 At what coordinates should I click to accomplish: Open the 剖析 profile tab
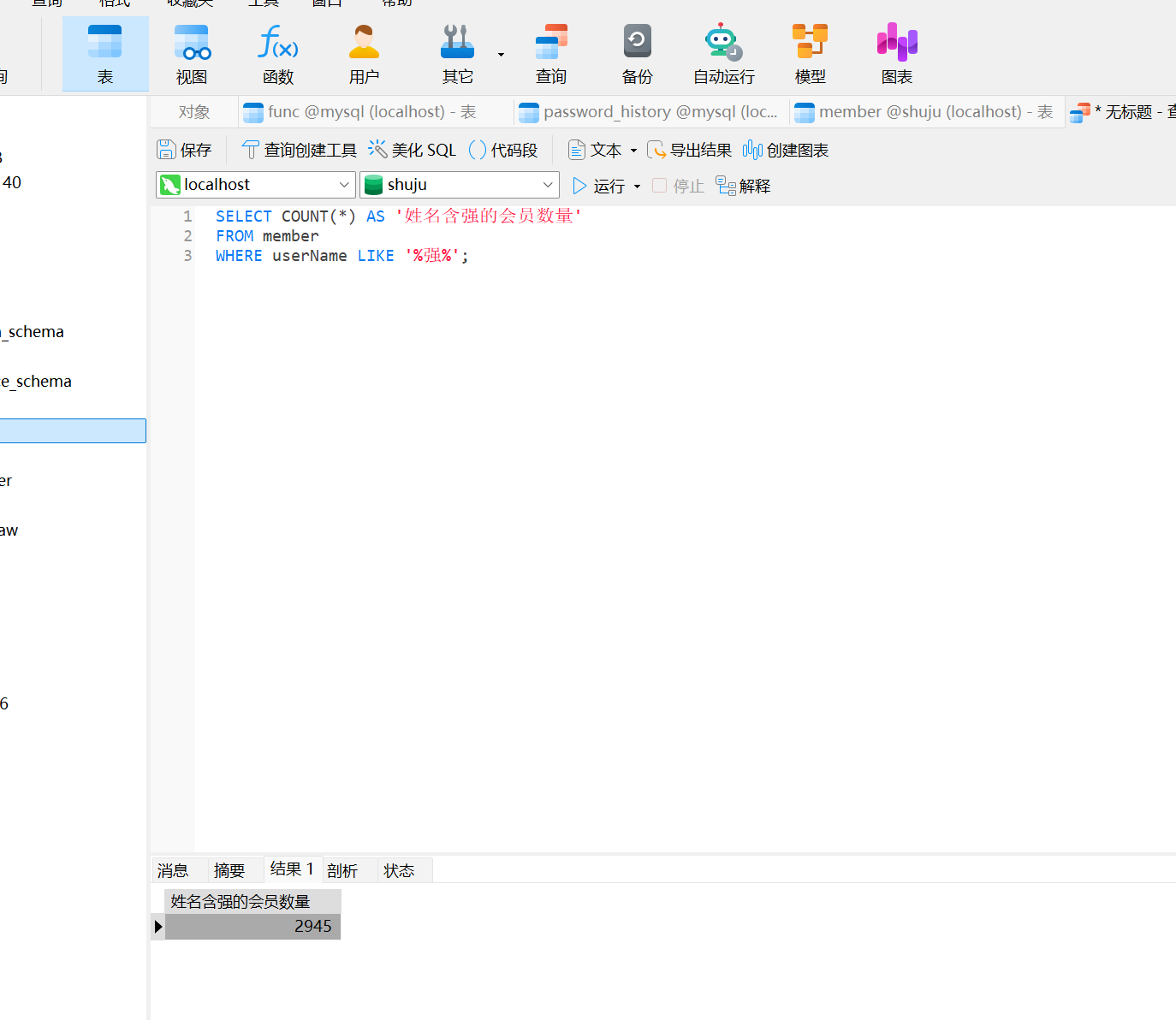pos(342,870)
